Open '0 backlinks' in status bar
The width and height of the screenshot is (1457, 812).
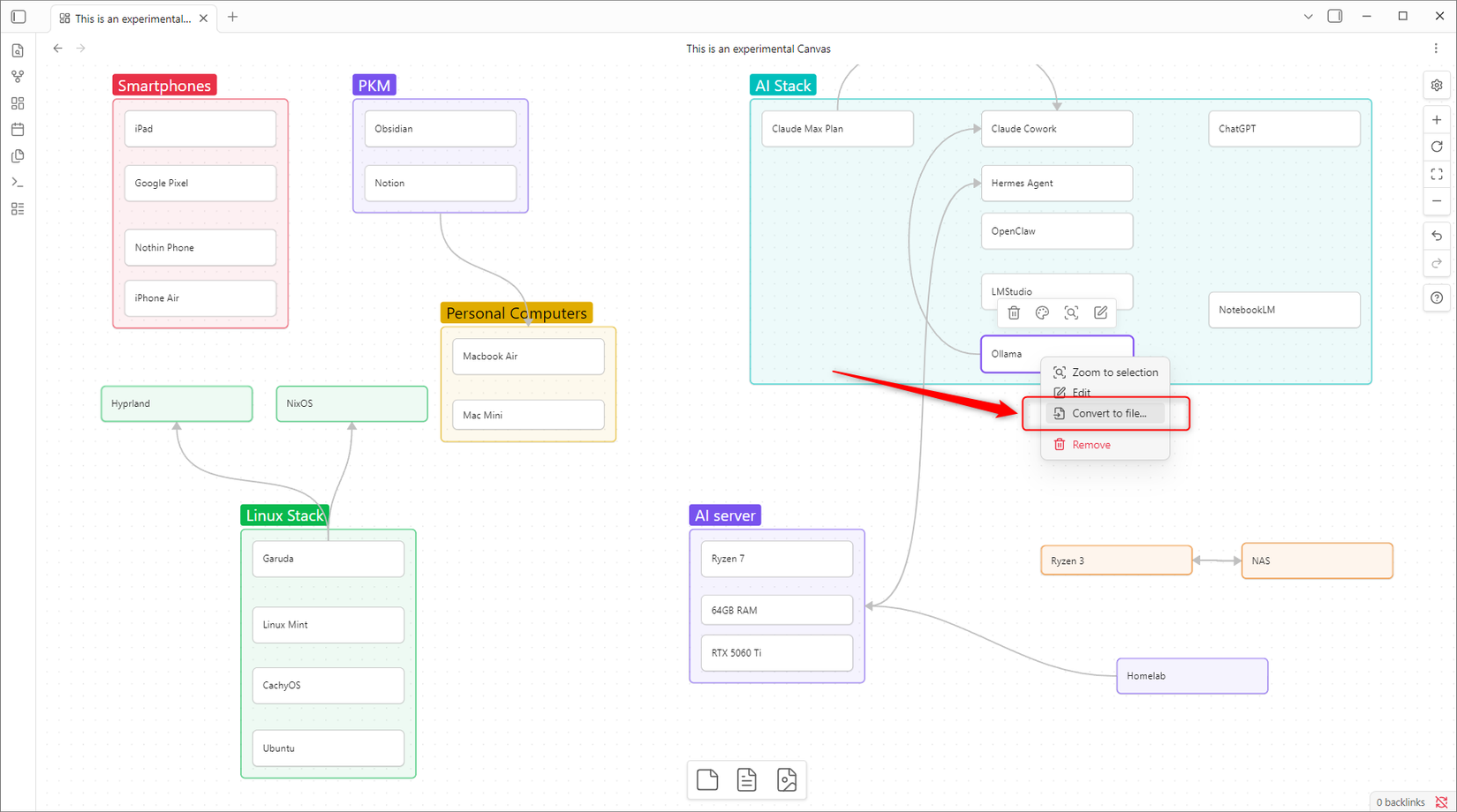(1400, 802)
